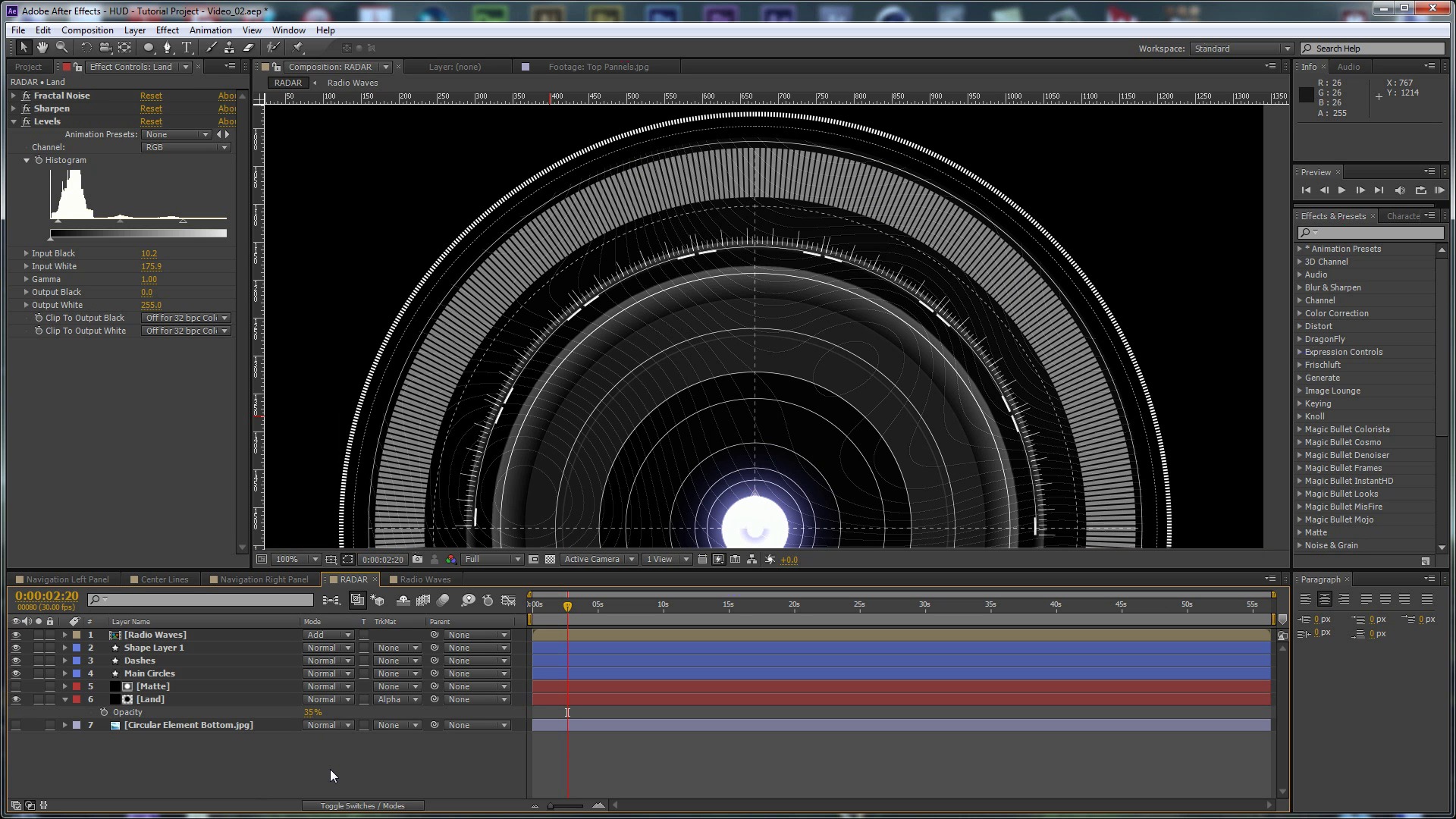The image size is (1456, 819).
Task: Select the Brush tool
Action: coord(211,48)
